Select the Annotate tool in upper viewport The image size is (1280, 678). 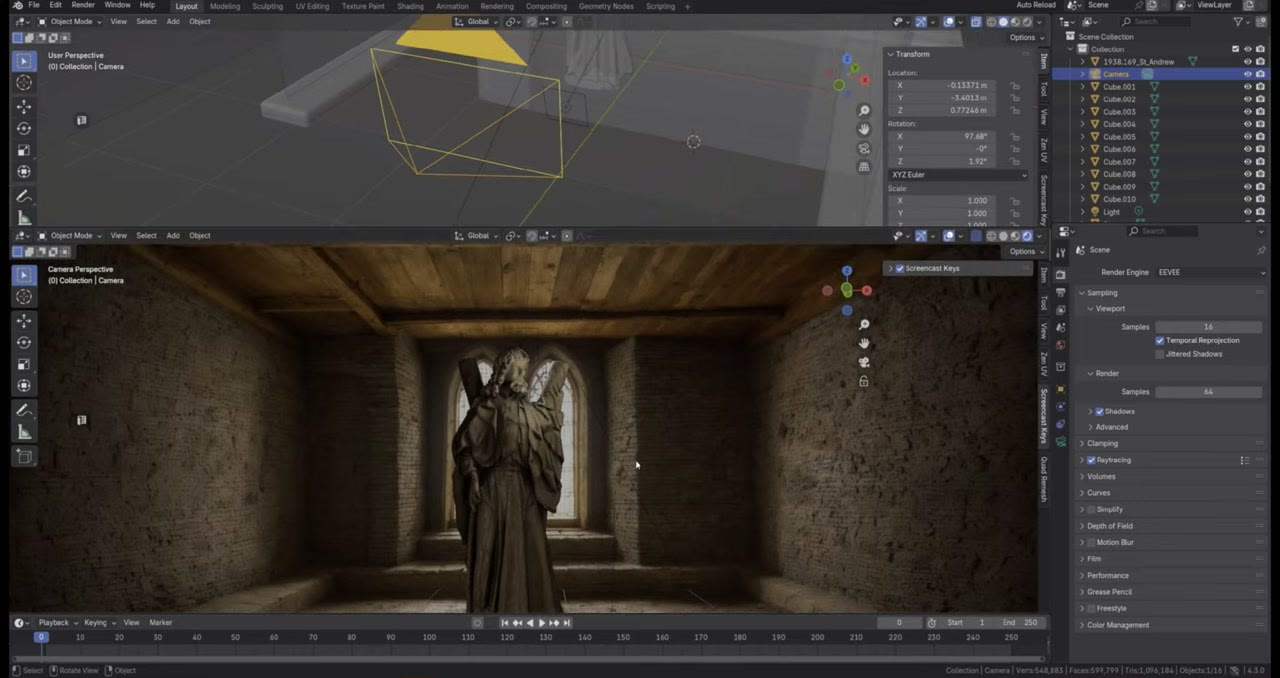pyautogui.click(x=24, y=197)
